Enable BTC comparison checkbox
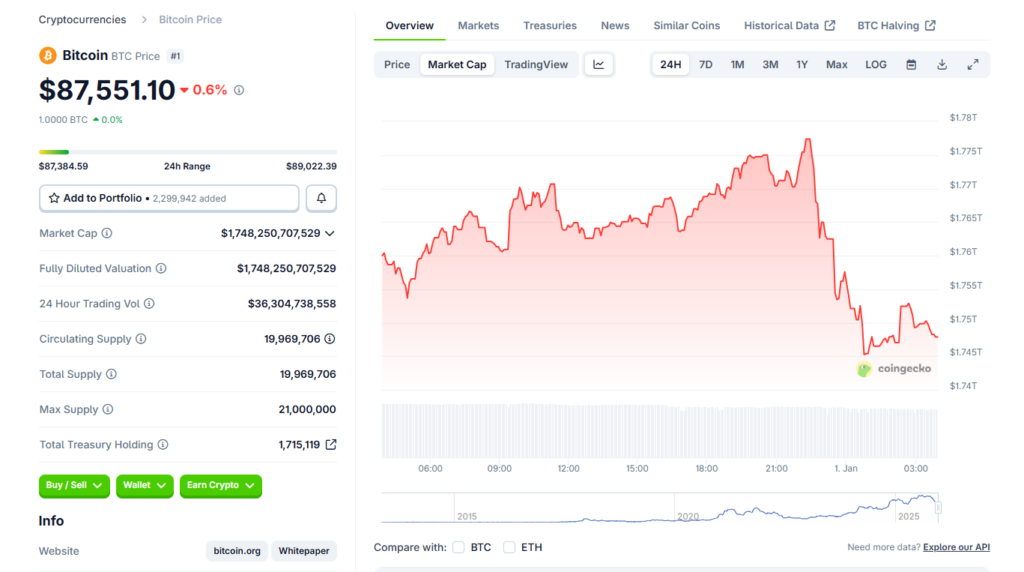Viewport: 1024px width, 572px height. pyautogui.click(x=459, y=547)
